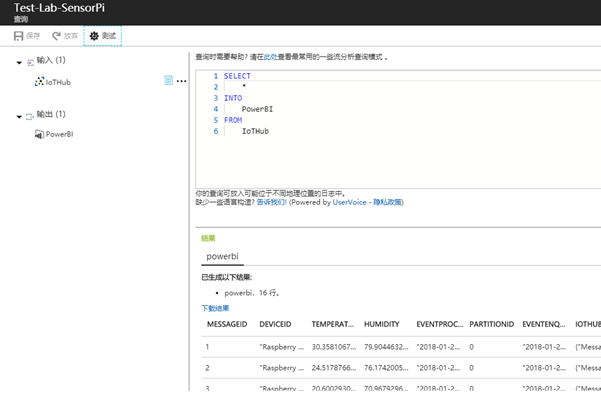Click the PowerBI output icon
601x393 pixels.
click(39, 134)
